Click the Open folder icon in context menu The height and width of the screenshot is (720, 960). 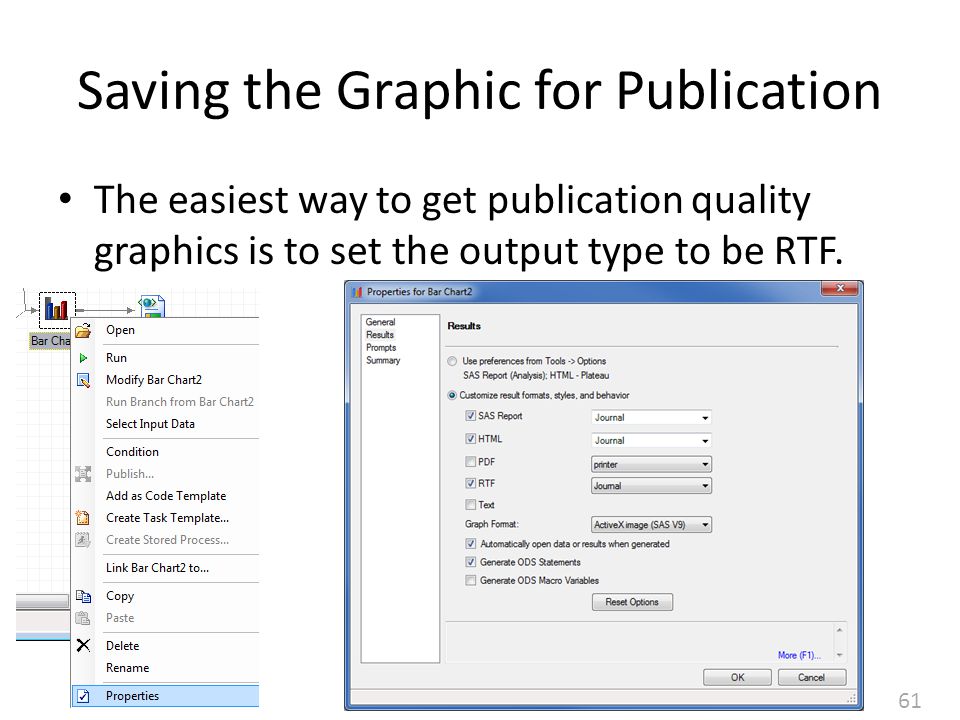point(83,331)
